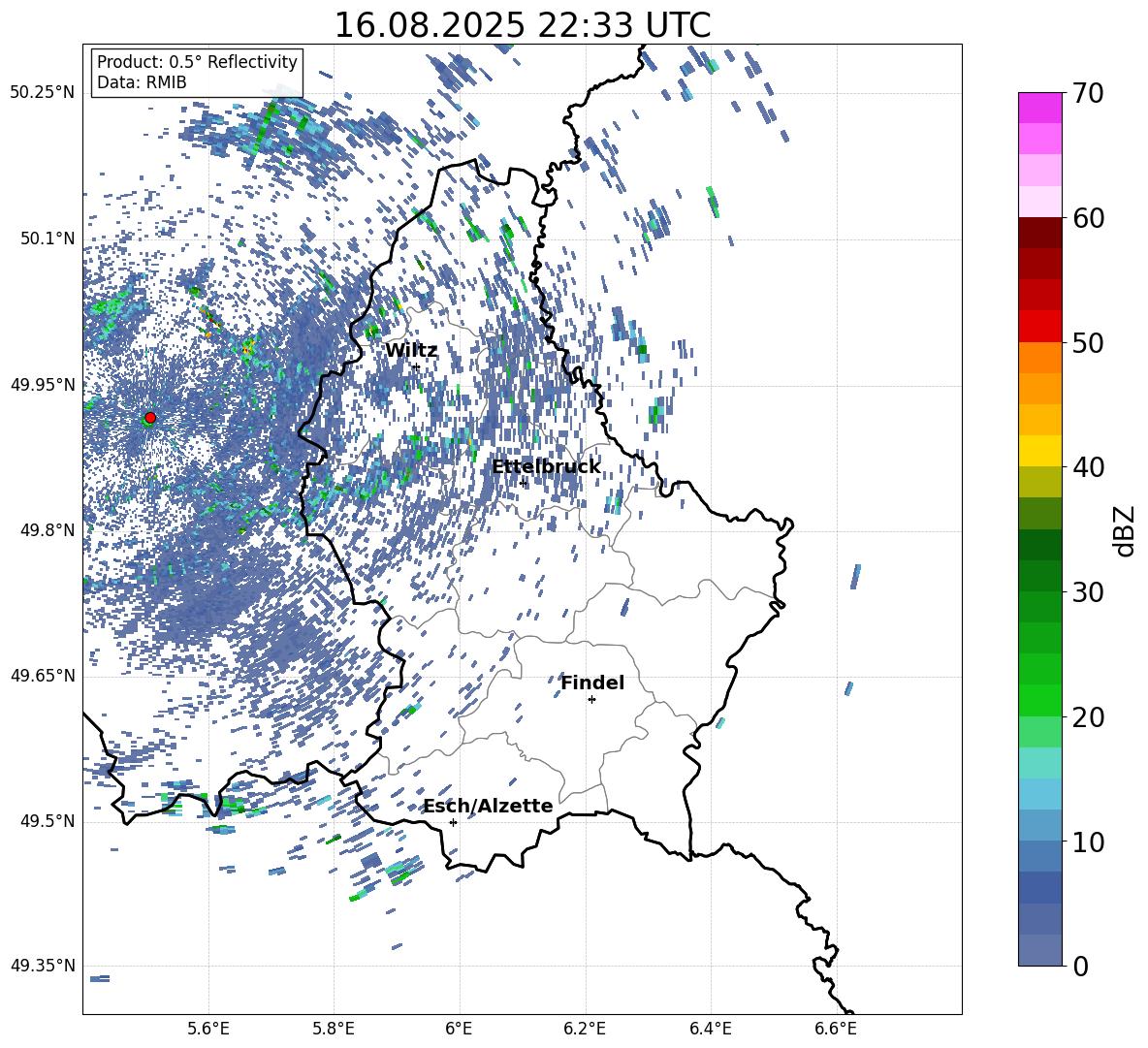Image resolution: width=1148 pixels, height=1048 pixels.
Task: Click the 50.1°N latitude label
Action: (48, 238)
